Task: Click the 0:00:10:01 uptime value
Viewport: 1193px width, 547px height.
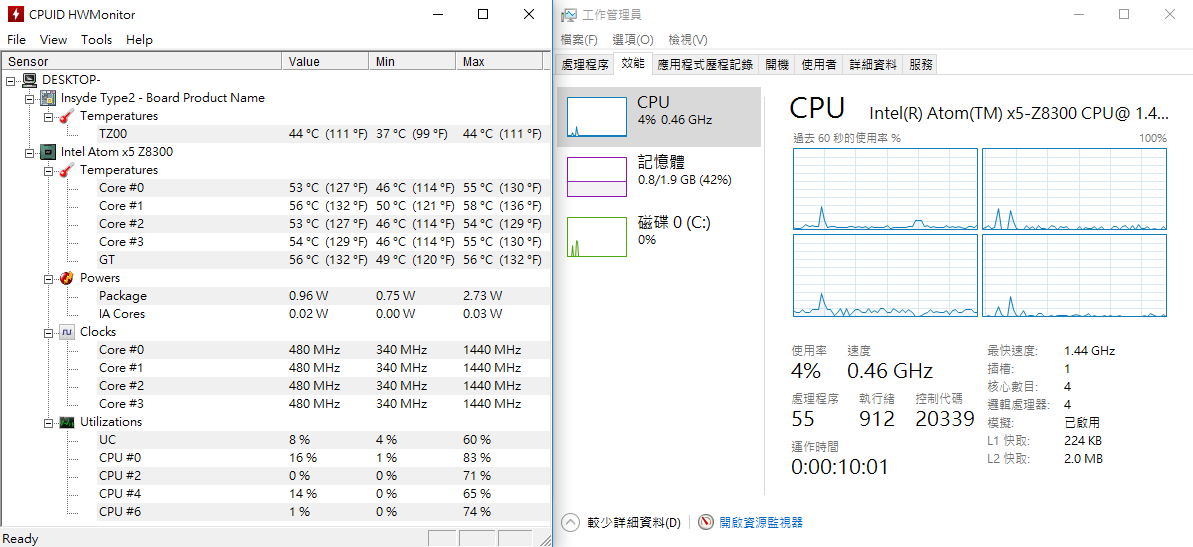Action: pyautogui.click(x=839, y=466)
